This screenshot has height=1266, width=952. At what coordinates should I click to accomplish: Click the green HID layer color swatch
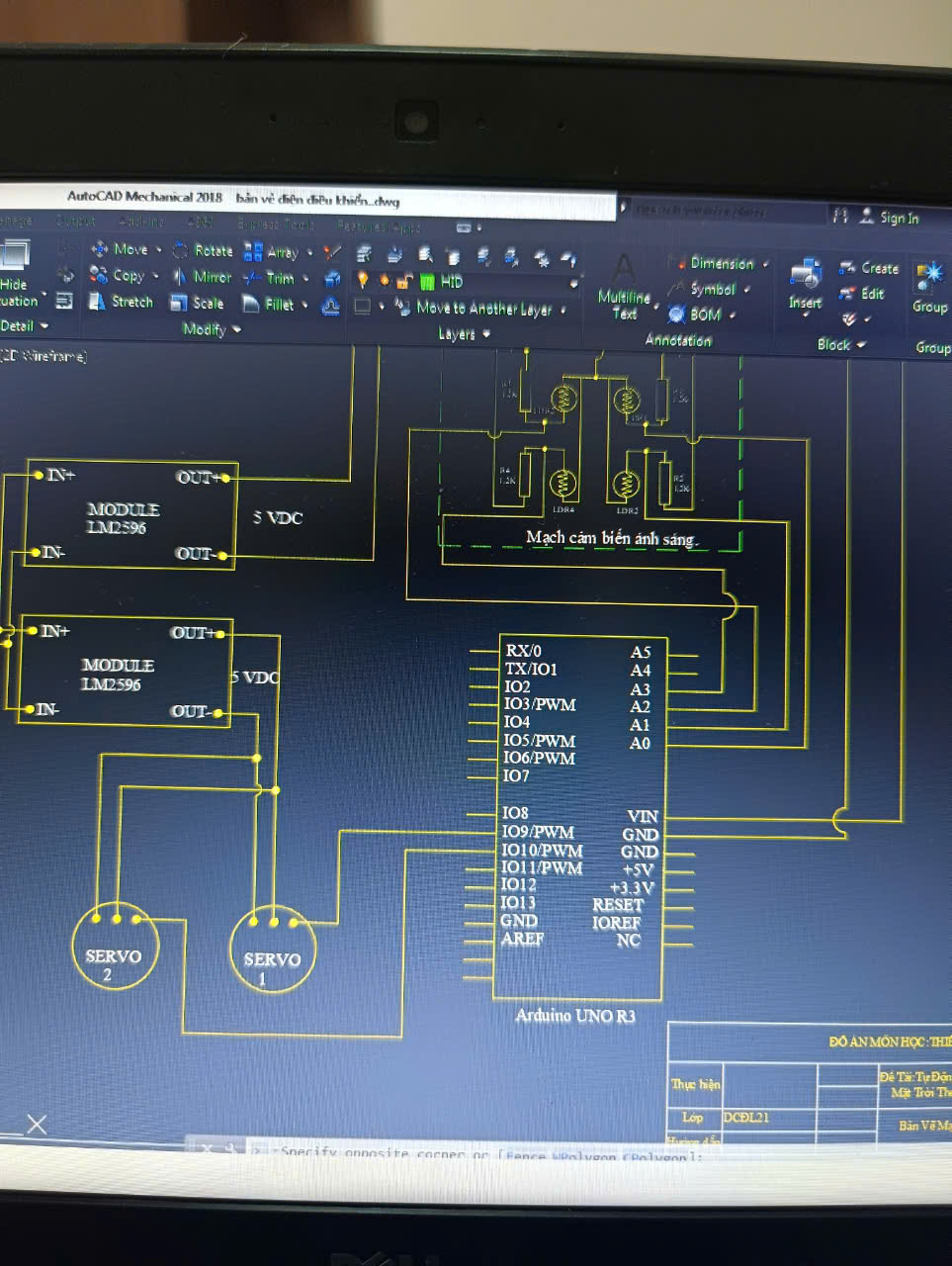428,282
